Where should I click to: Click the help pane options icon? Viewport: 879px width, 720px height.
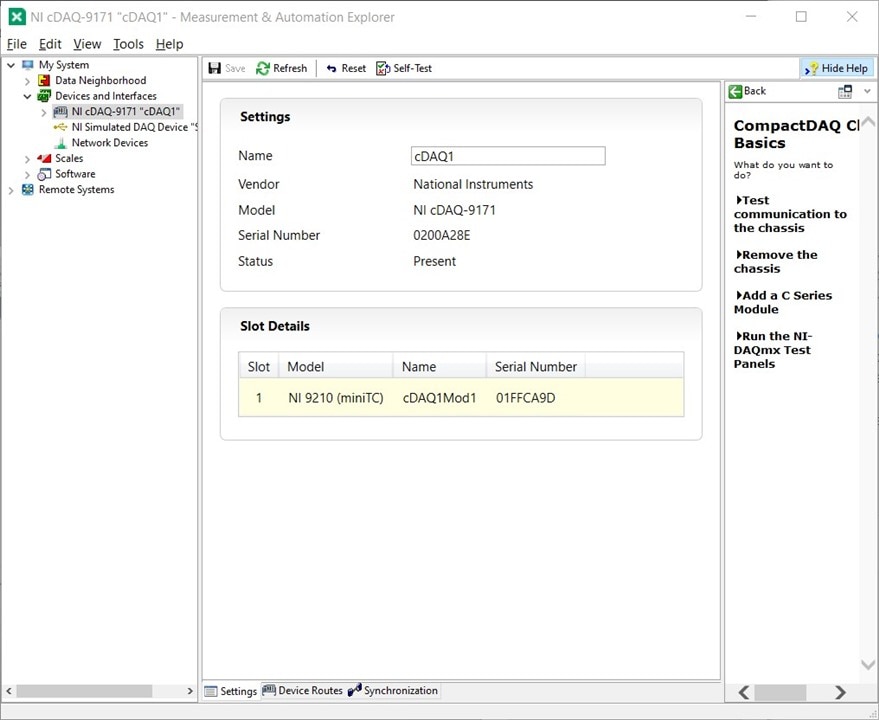coord(845,91)
